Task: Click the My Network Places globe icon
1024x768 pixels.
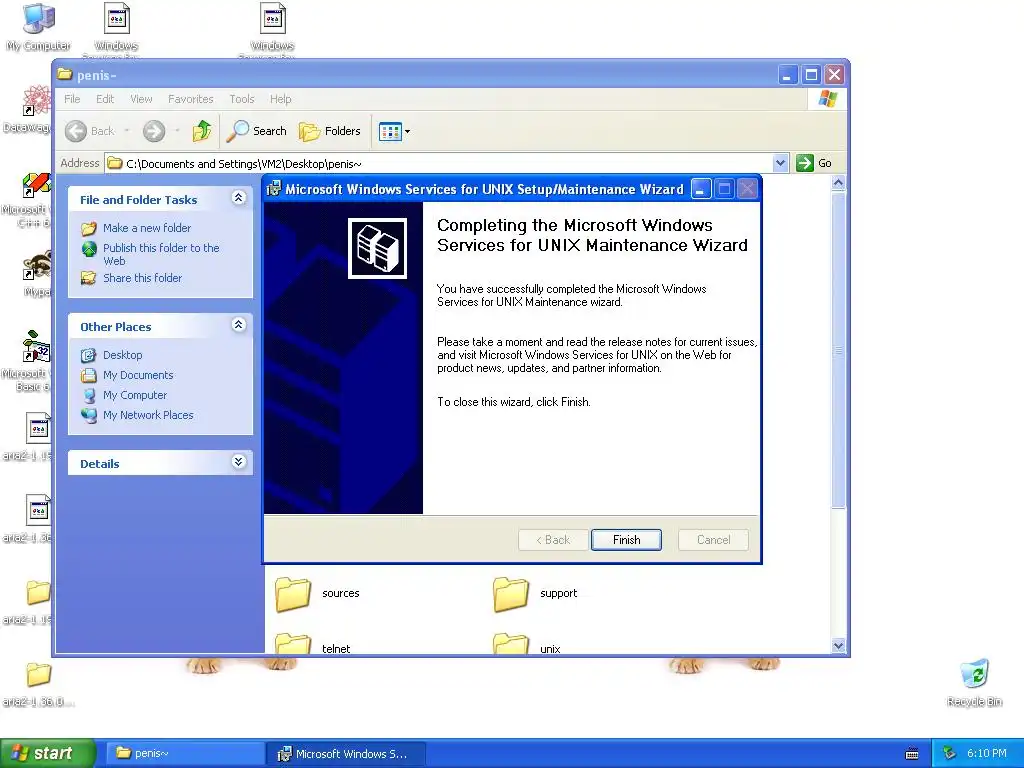Action: [x=89, y=415]
